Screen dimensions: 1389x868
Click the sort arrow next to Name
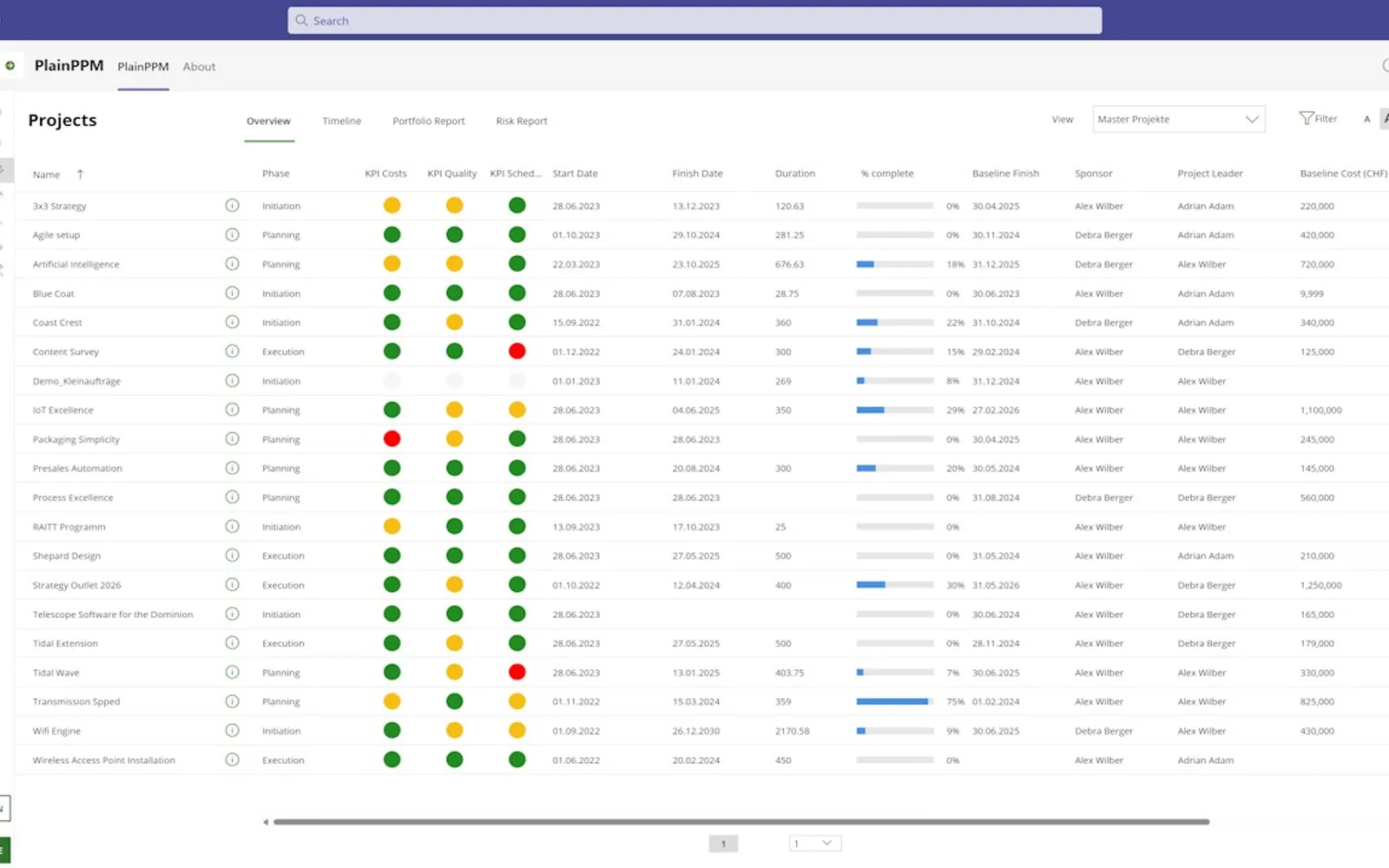pos(80,174)
